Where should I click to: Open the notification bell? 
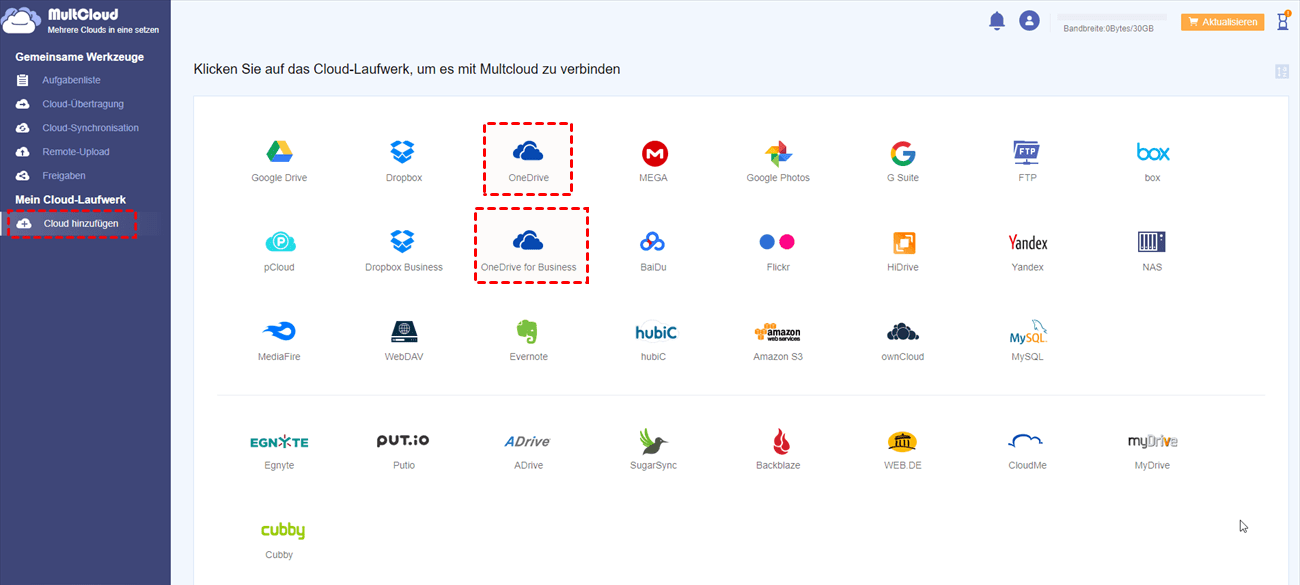coord(996,21)
